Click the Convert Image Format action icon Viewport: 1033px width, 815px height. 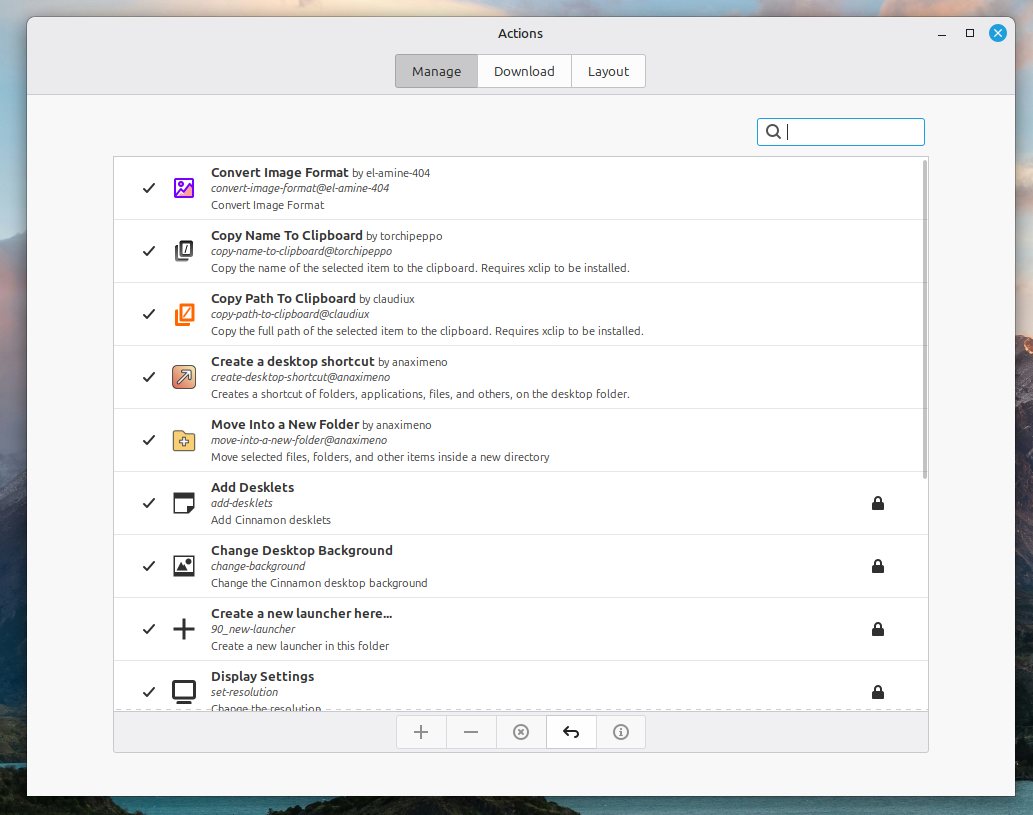tap(183, 187)
